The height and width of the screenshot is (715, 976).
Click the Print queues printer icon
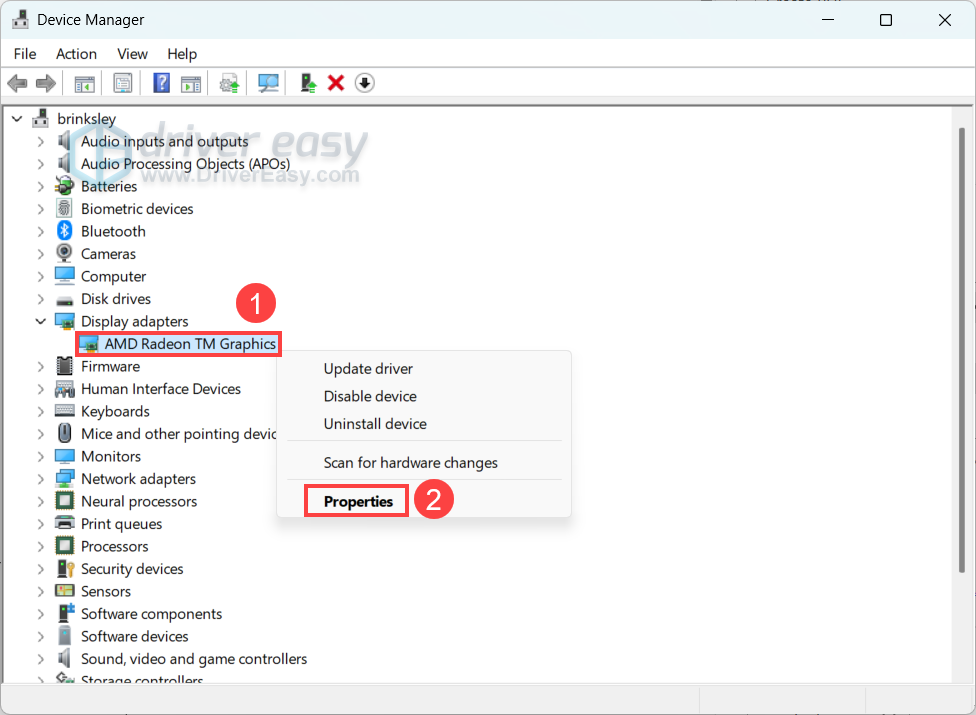[65, 523]
